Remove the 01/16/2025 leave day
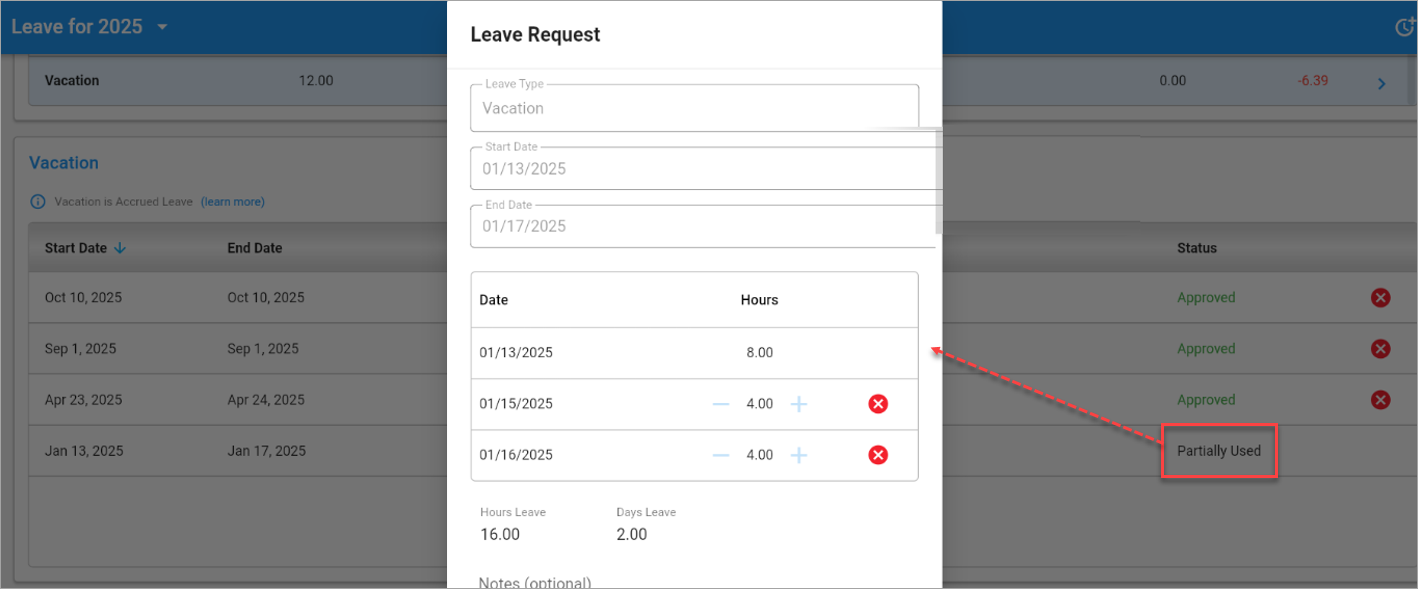Screen dimensions: 1418x589 [x=878, y=455]
